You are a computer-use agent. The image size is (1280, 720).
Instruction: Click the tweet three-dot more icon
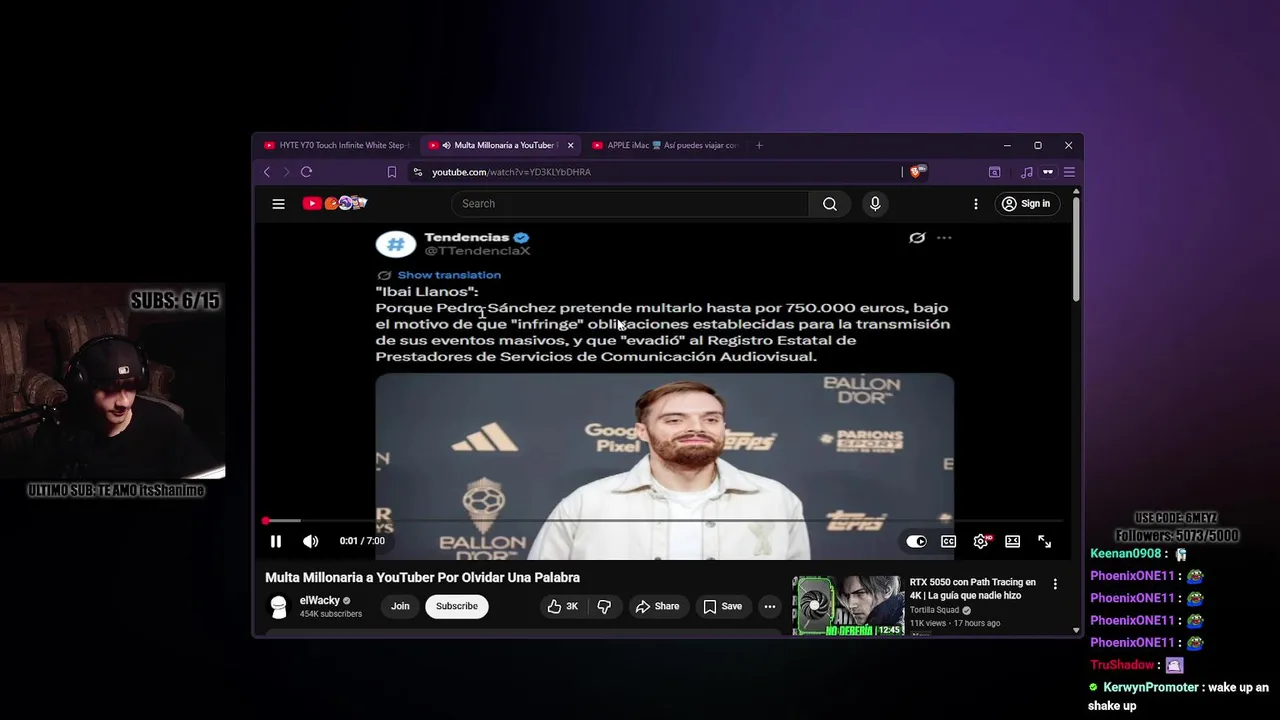944,238
